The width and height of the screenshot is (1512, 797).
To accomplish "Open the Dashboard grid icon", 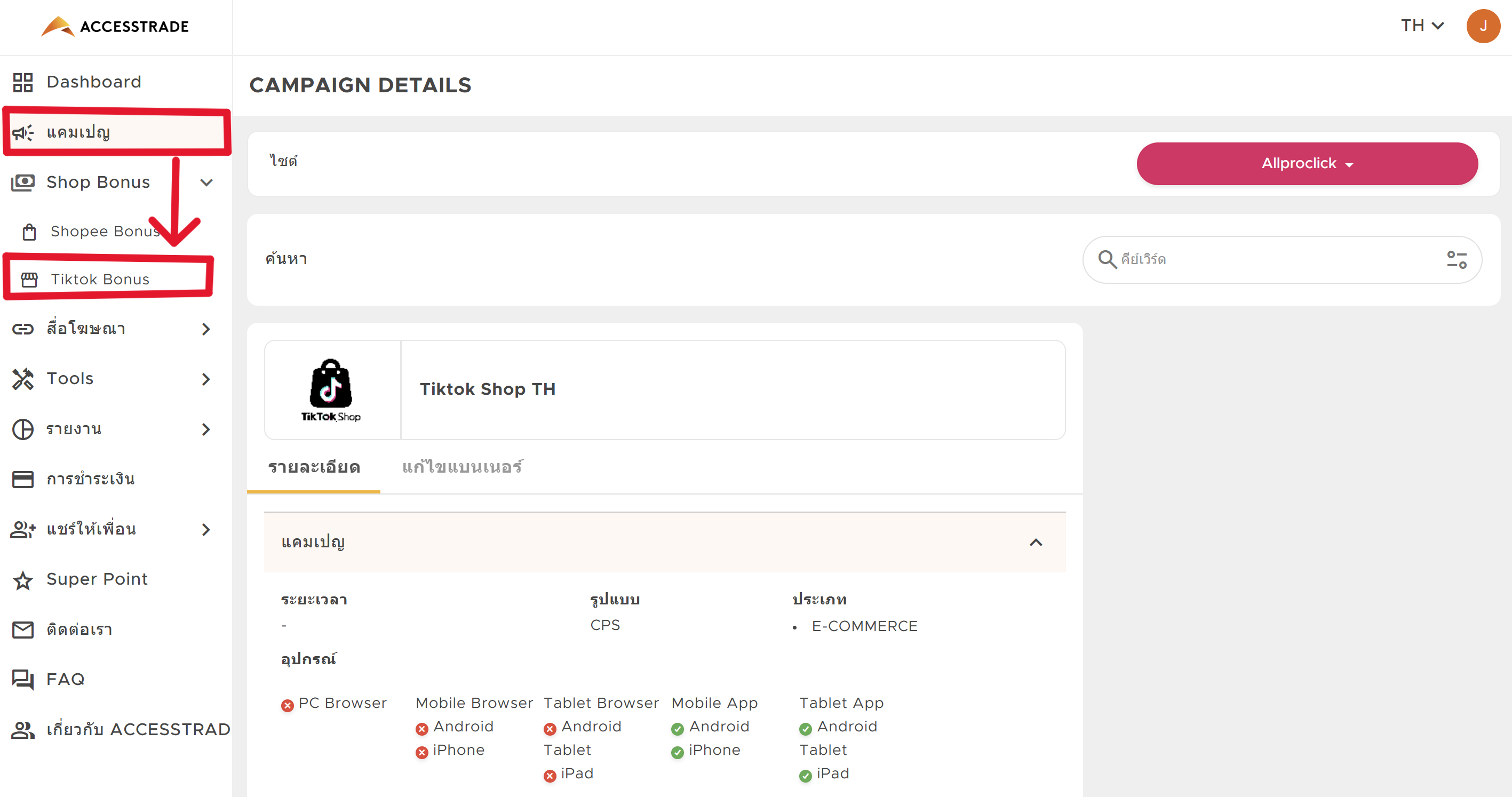I will tap(23, 82).
